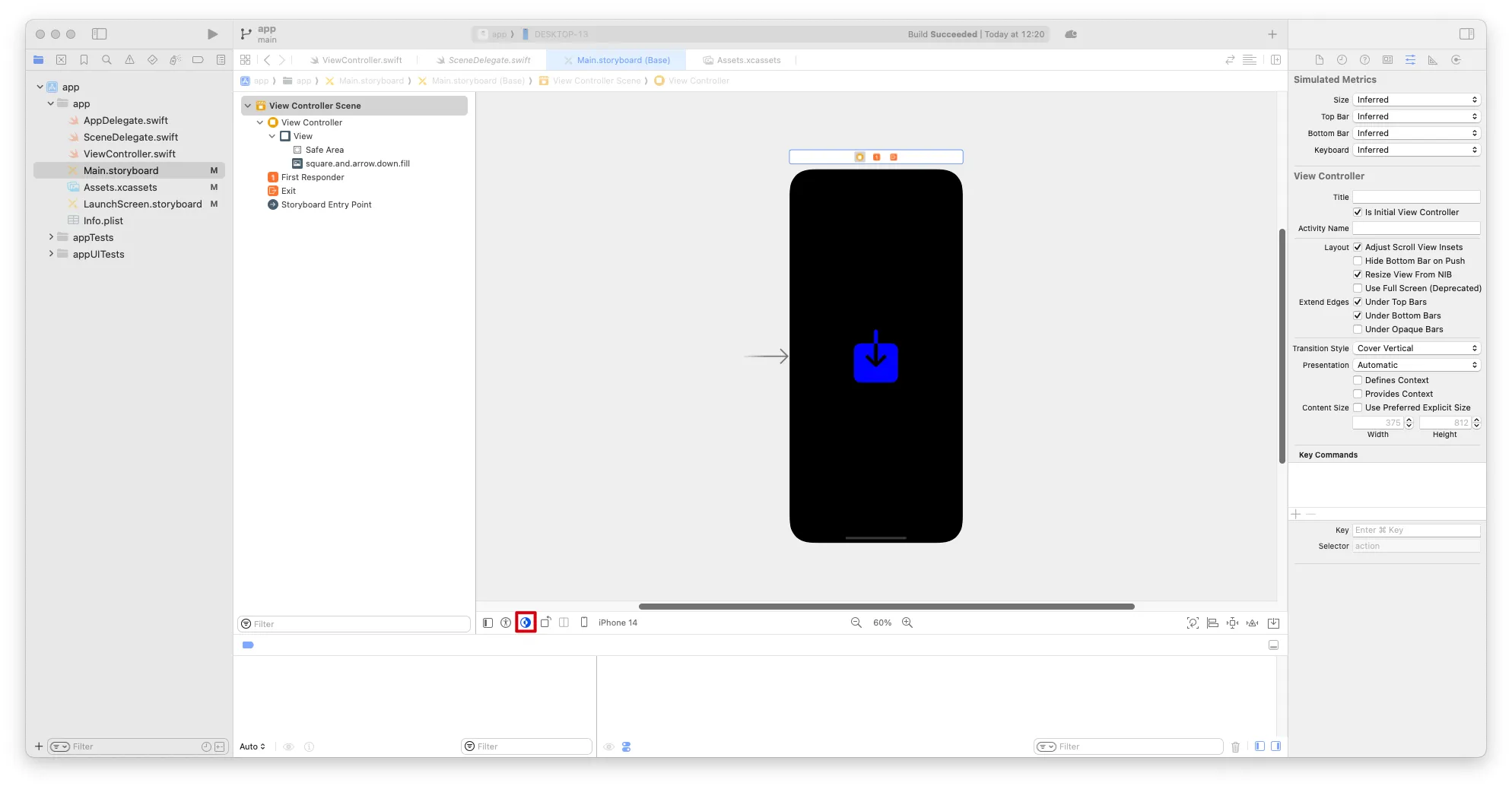Collapse the View Controller Scene outline
1512x789 pixels.
click(248, 106)
